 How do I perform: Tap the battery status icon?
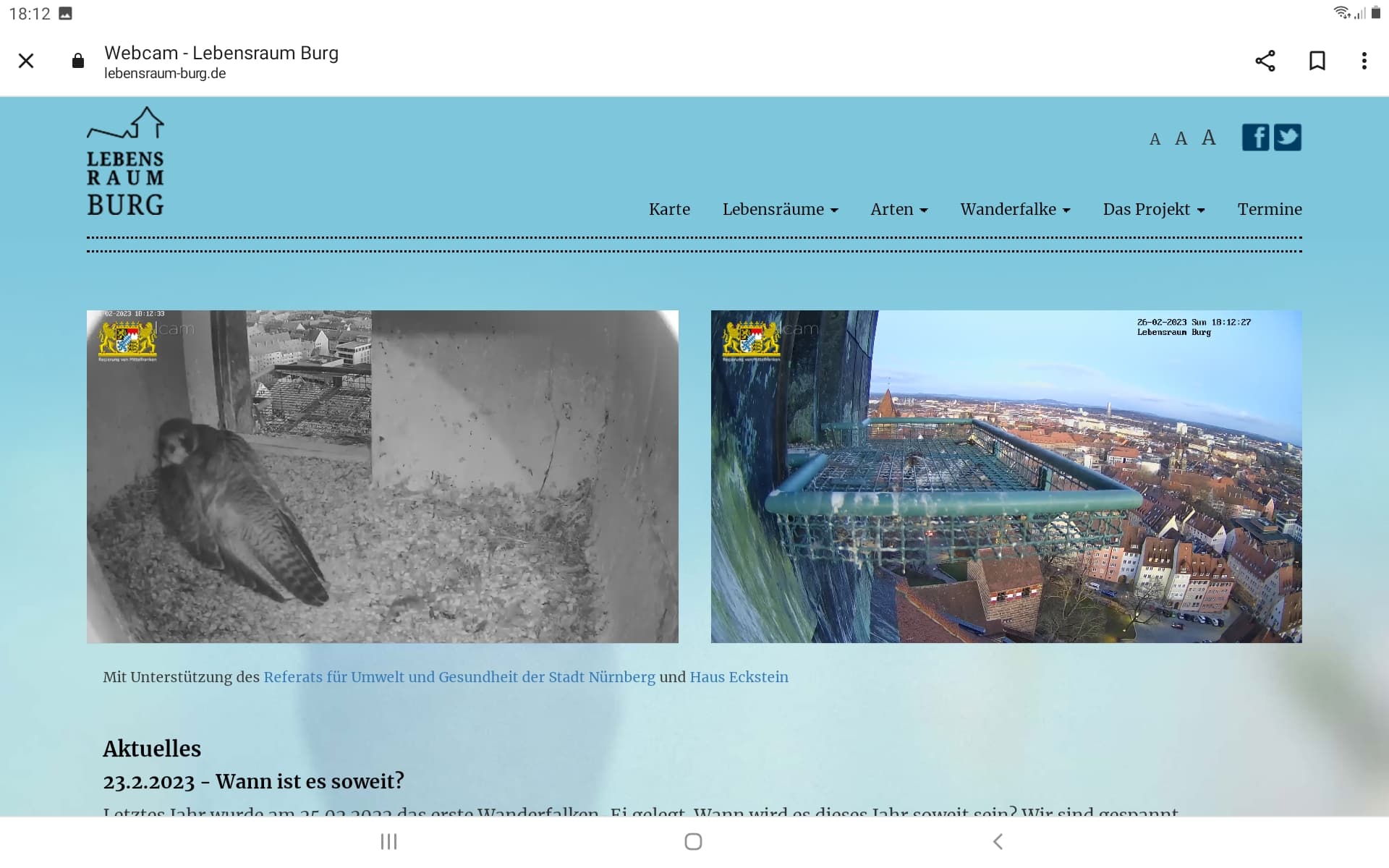tap(1376, 13)
